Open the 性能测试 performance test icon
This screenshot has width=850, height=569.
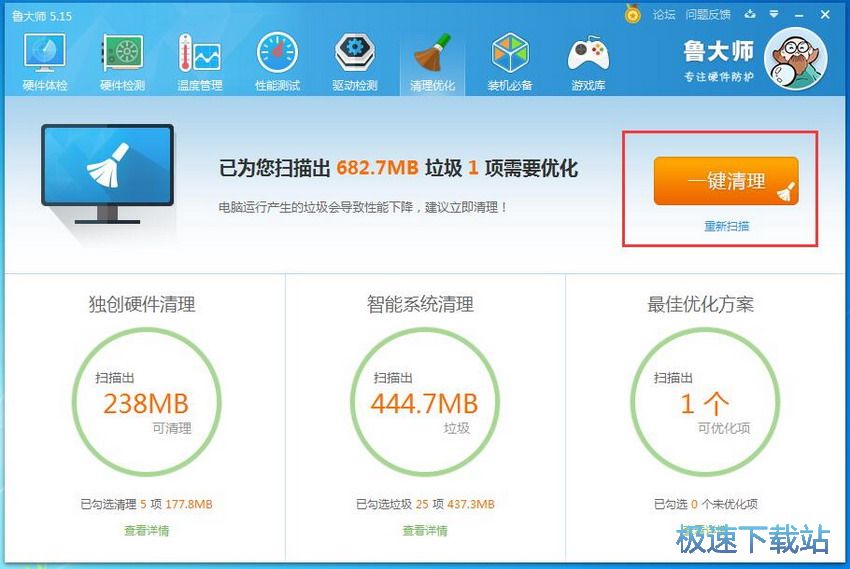277,61
